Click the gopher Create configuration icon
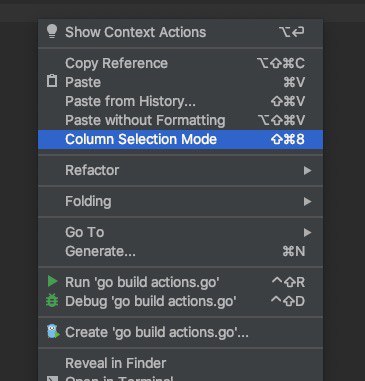 click(53, 332)
